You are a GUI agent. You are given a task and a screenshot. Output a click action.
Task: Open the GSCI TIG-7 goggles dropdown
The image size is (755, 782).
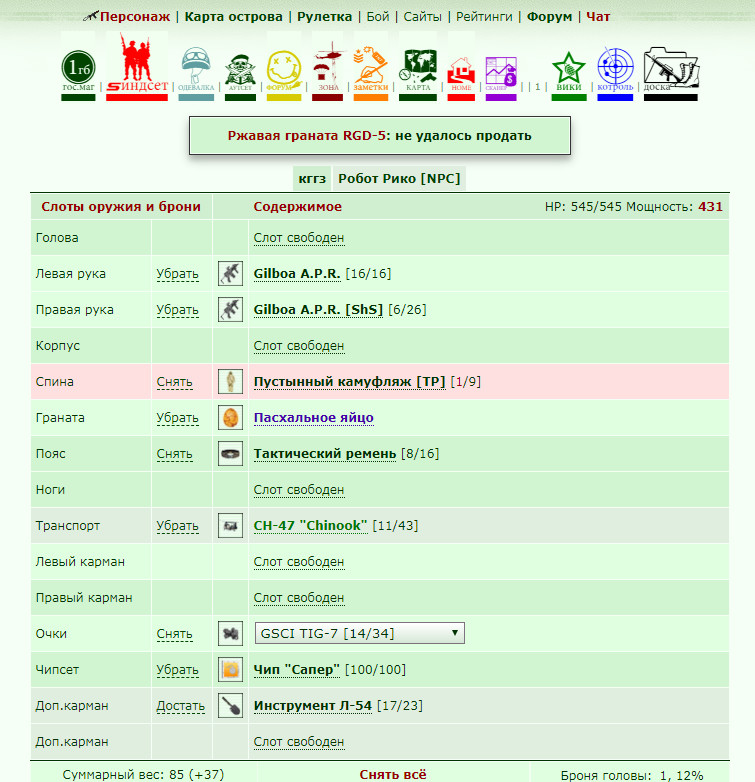click(360, 633)
